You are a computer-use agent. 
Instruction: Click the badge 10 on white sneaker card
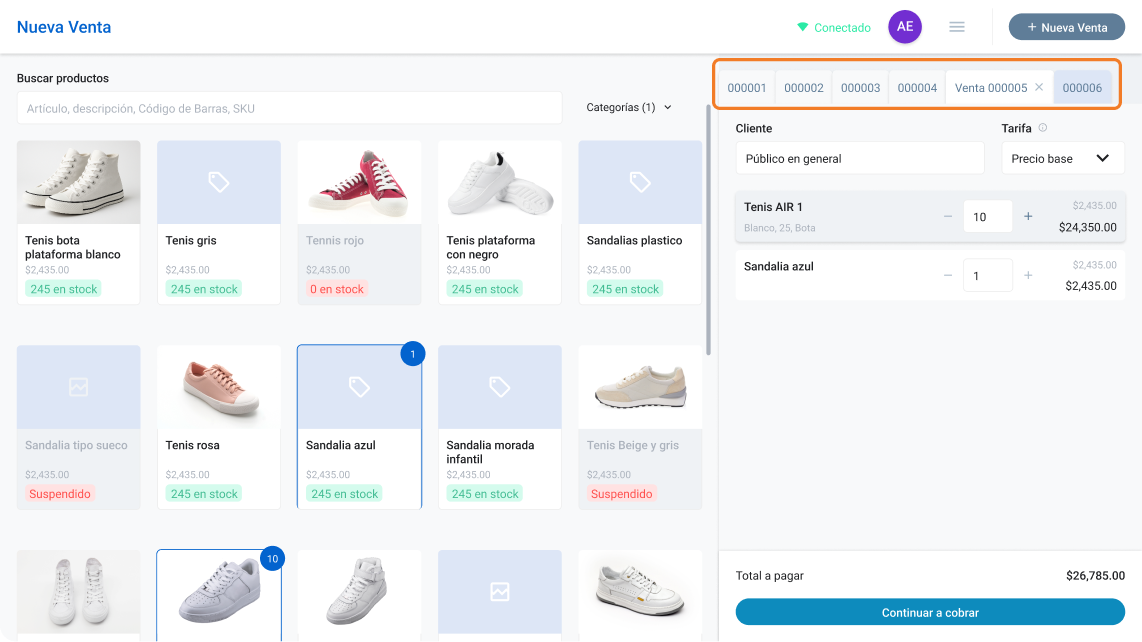click(272, 559)
